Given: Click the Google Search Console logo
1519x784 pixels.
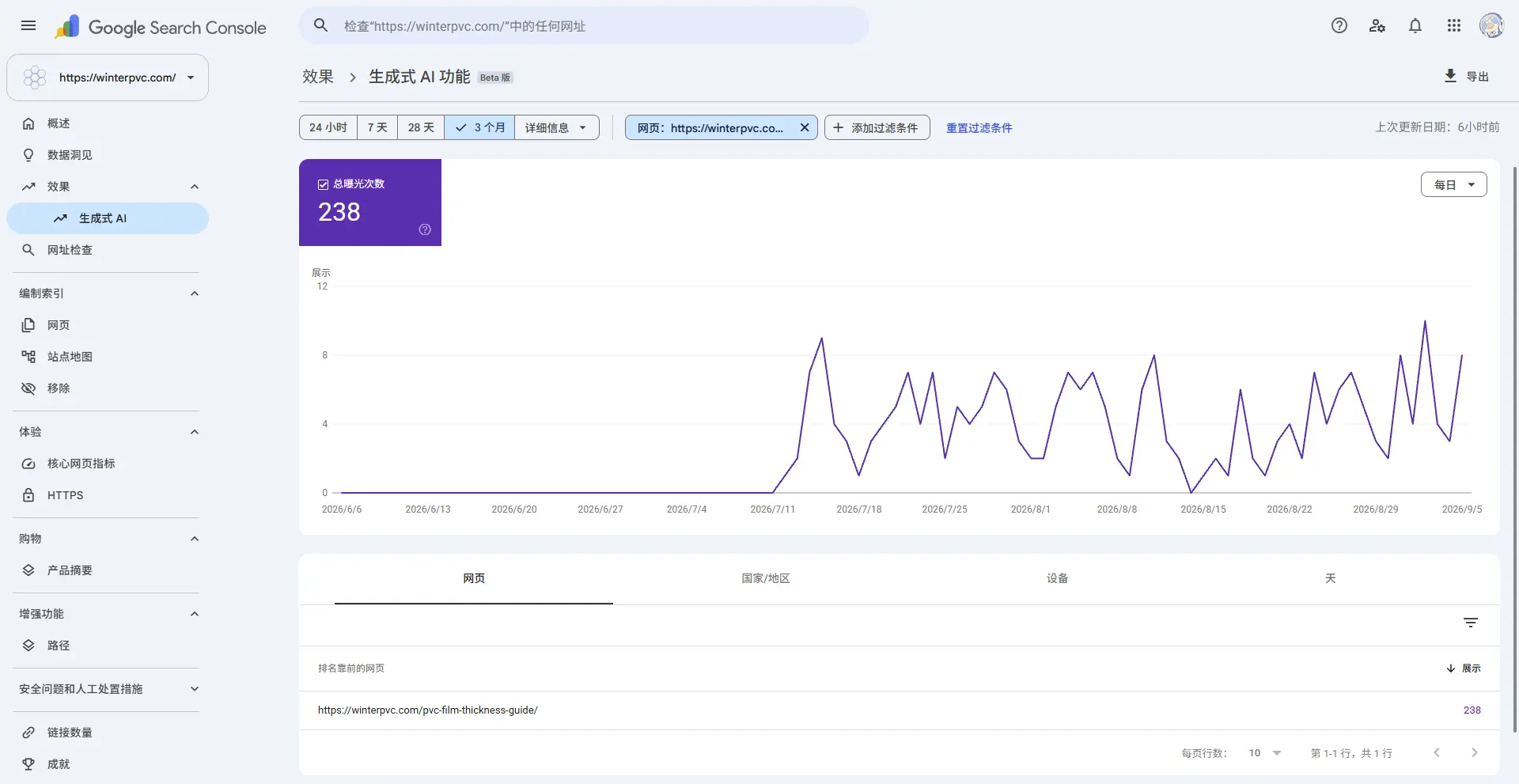Looking at the screenshot, I should pyautogui.click(x=161, y=27).
